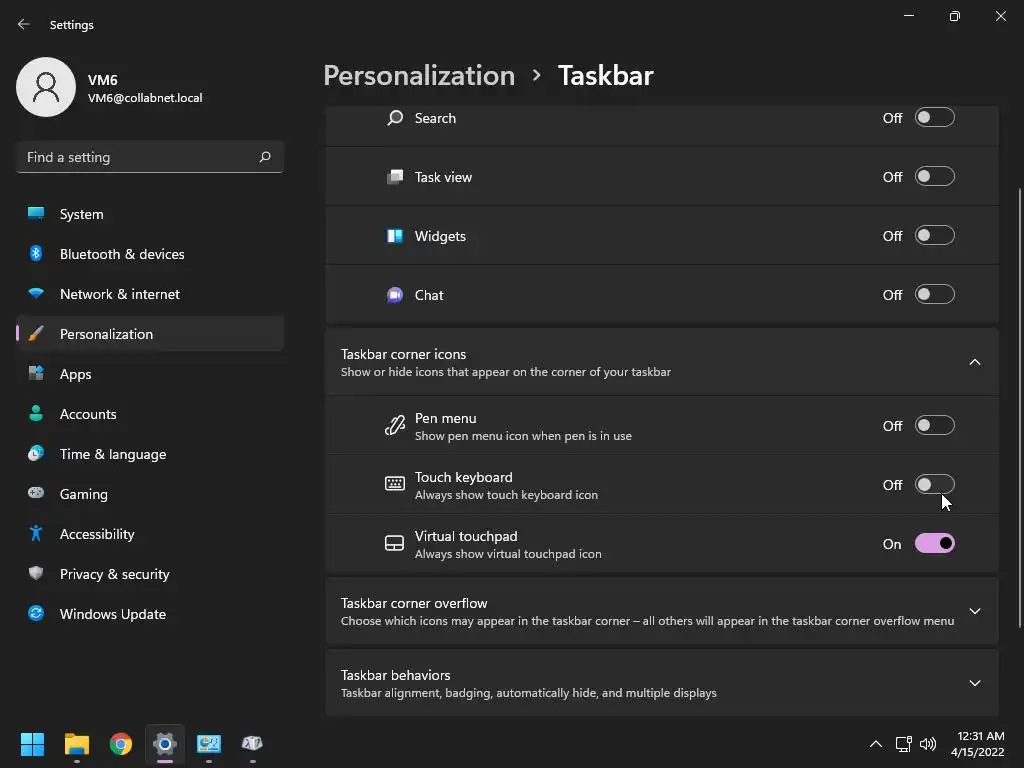Go to Windows Update in sidebar
This screenshot has width=1024, height=768.
click(x=112, y=614)
